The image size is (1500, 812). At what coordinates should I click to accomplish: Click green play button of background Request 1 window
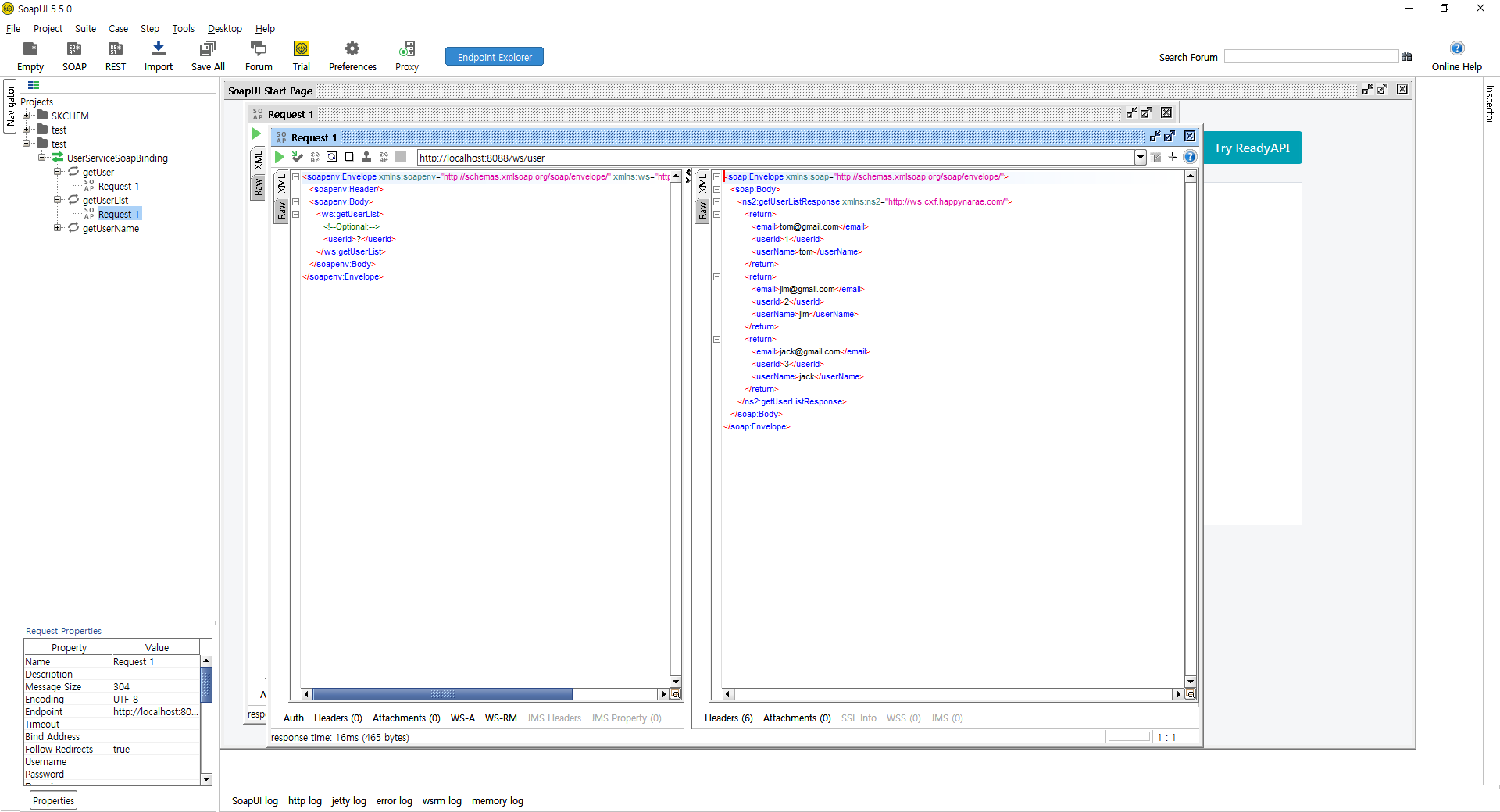point(256,134)
